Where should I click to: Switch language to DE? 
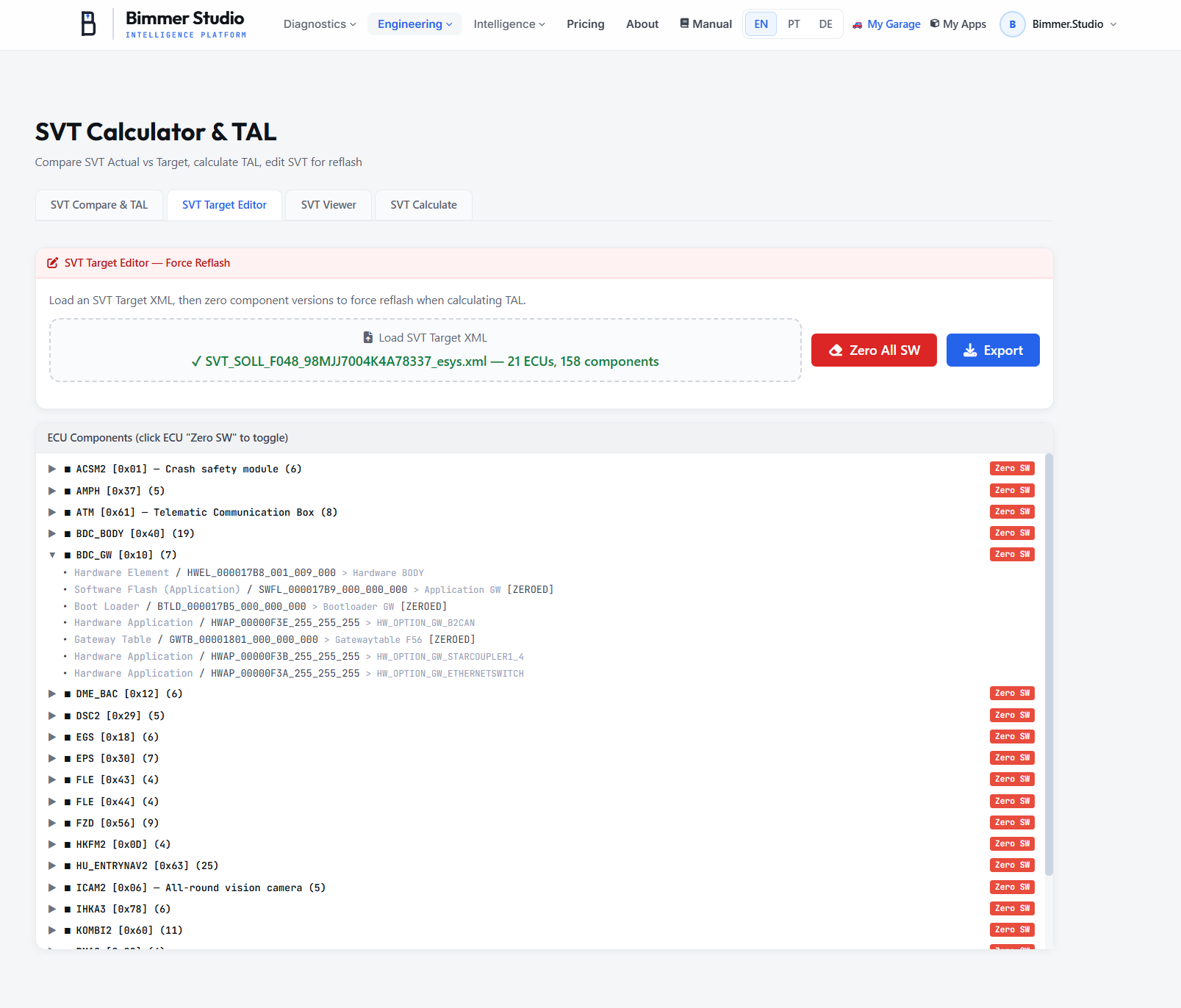[x=826, y=24]
